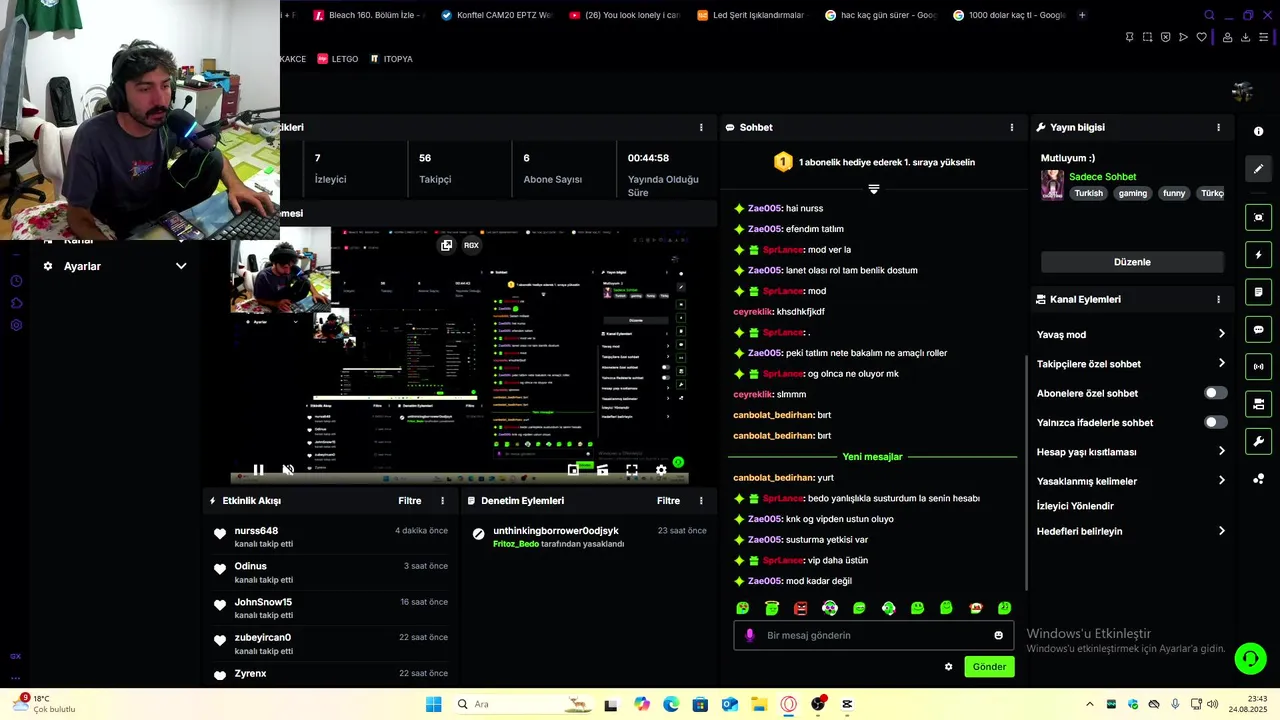Open the info icon in right sidebar

(x=1258, y=131)
